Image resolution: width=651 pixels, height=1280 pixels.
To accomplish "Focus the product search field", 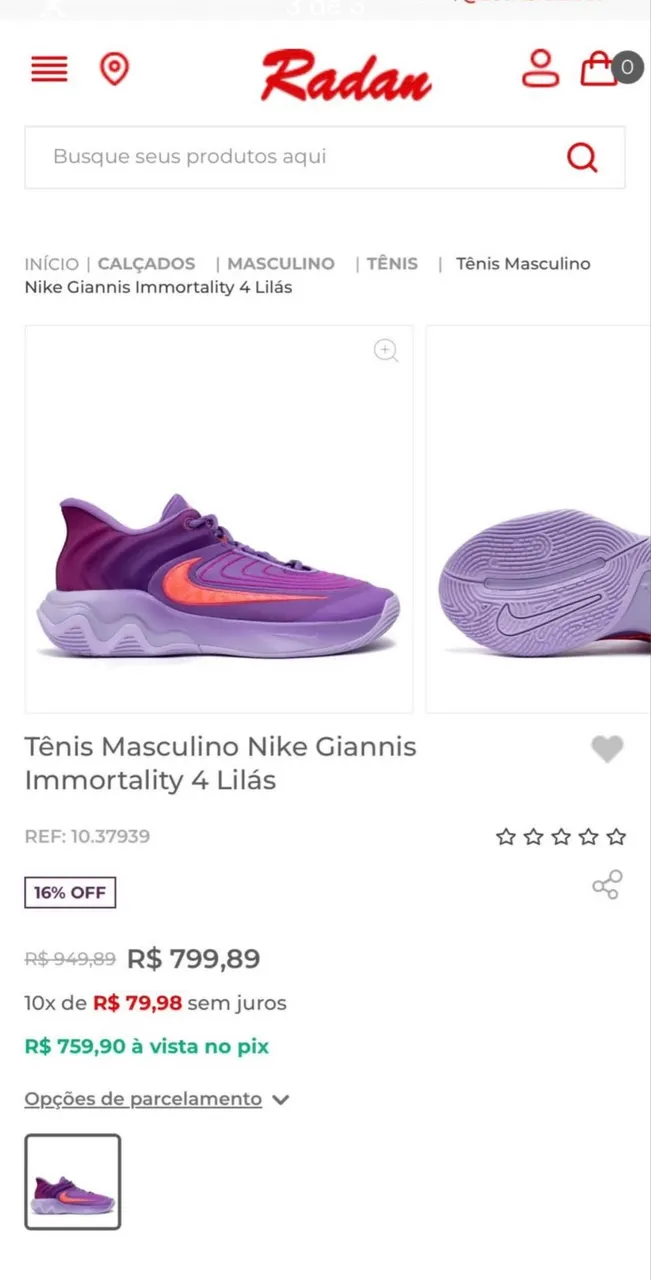I will click(x=290, y=157).
